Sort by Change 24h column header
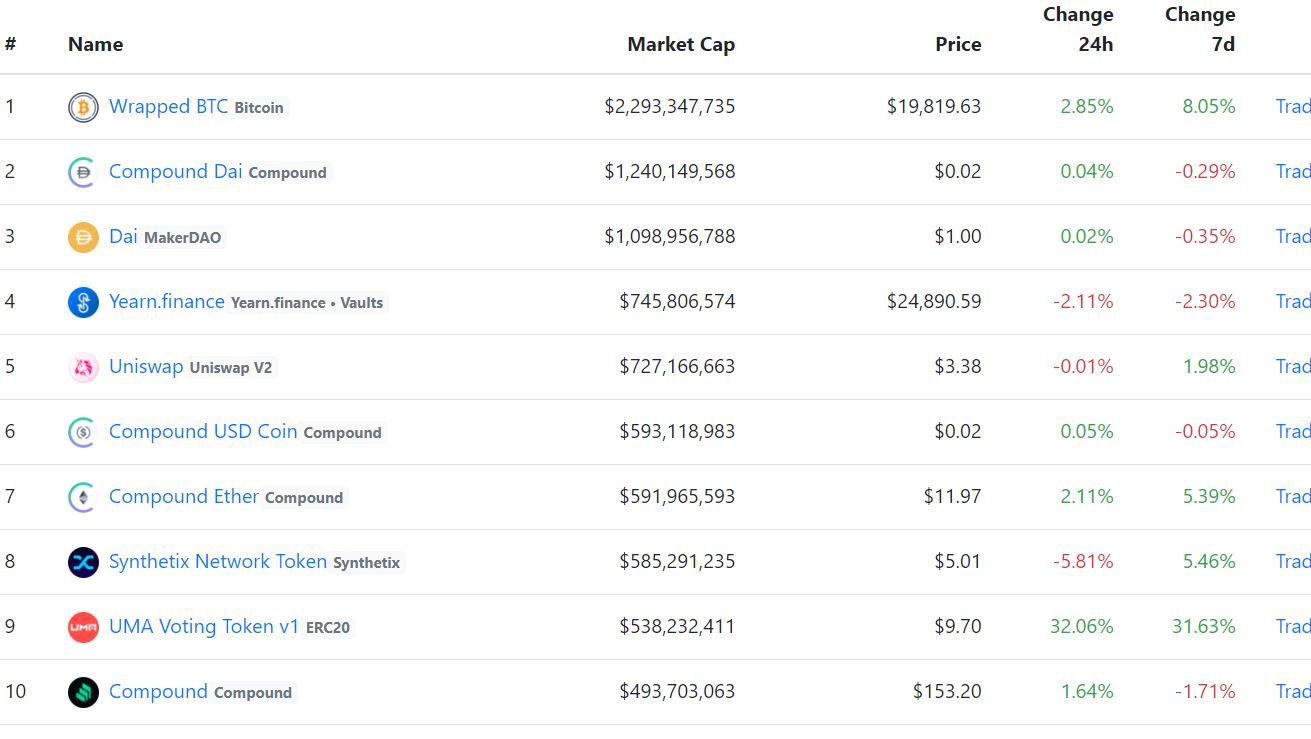Screen dimensions: 1311x739 [1078, 29]
